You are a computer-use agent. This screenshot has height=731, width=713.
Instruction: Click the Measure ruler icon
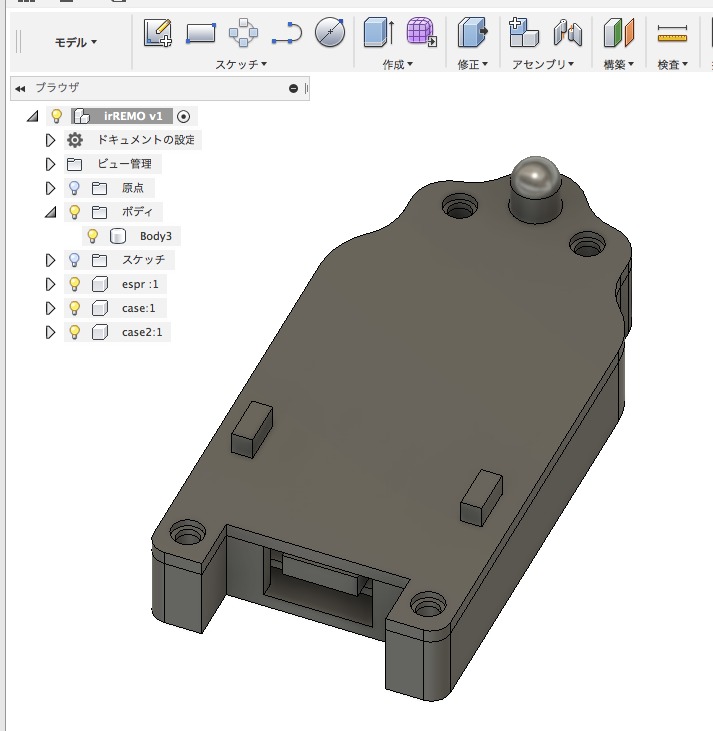(671, 34)
